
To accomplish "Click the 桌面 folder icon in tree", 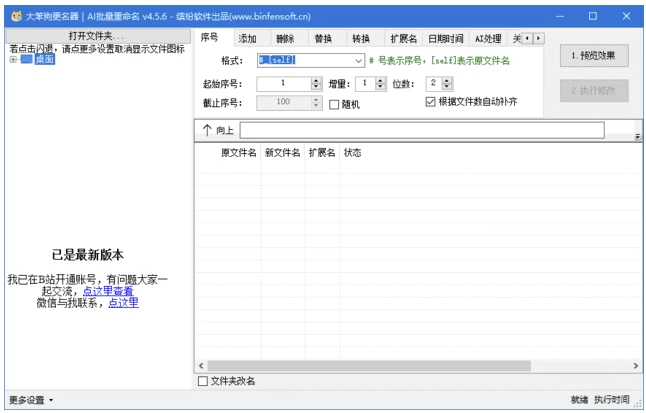I will pyautogui.click(x=26, y=59).
